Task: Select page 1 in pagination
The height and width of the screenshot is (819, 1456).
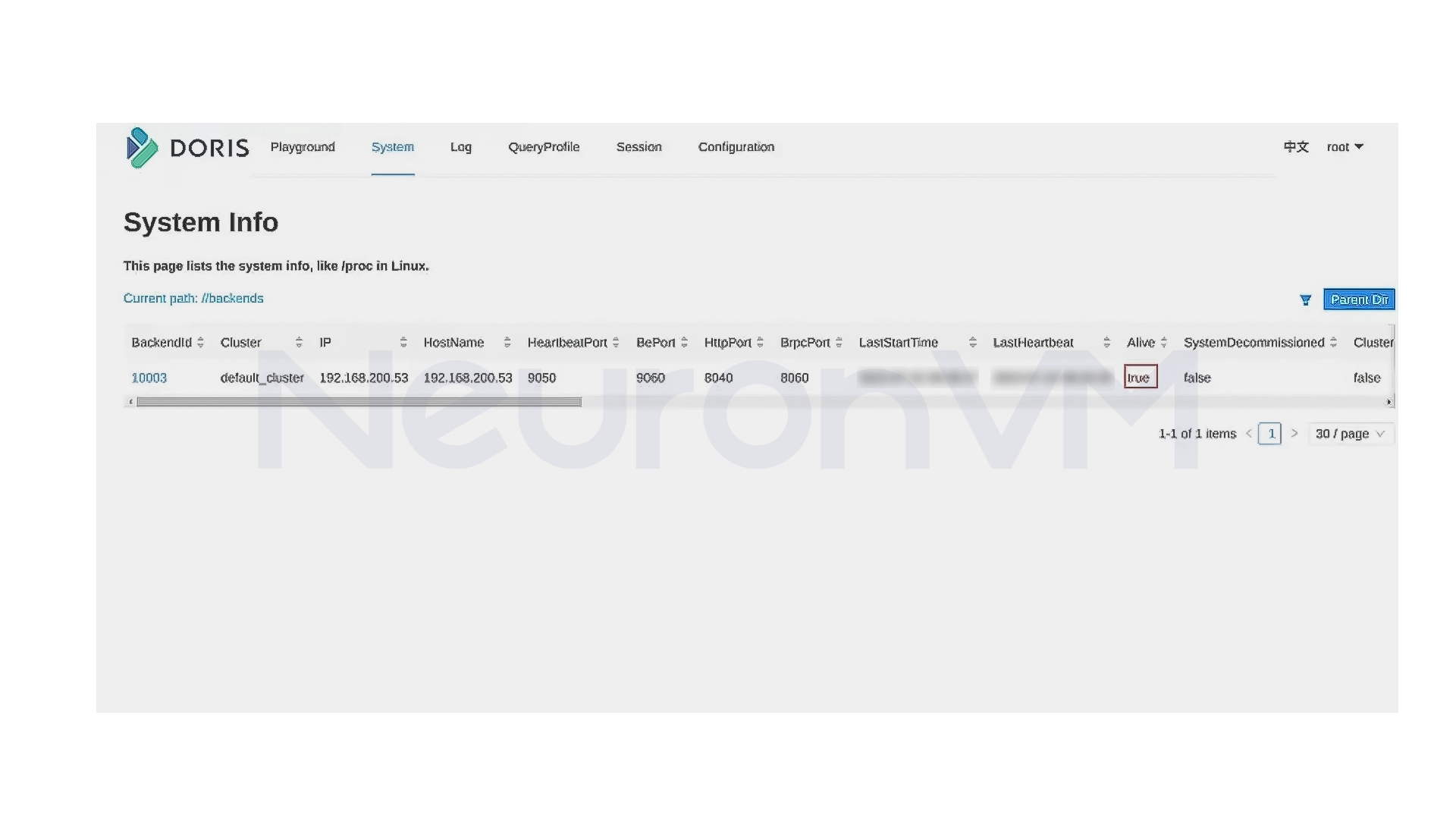Action: (1270, 433)
